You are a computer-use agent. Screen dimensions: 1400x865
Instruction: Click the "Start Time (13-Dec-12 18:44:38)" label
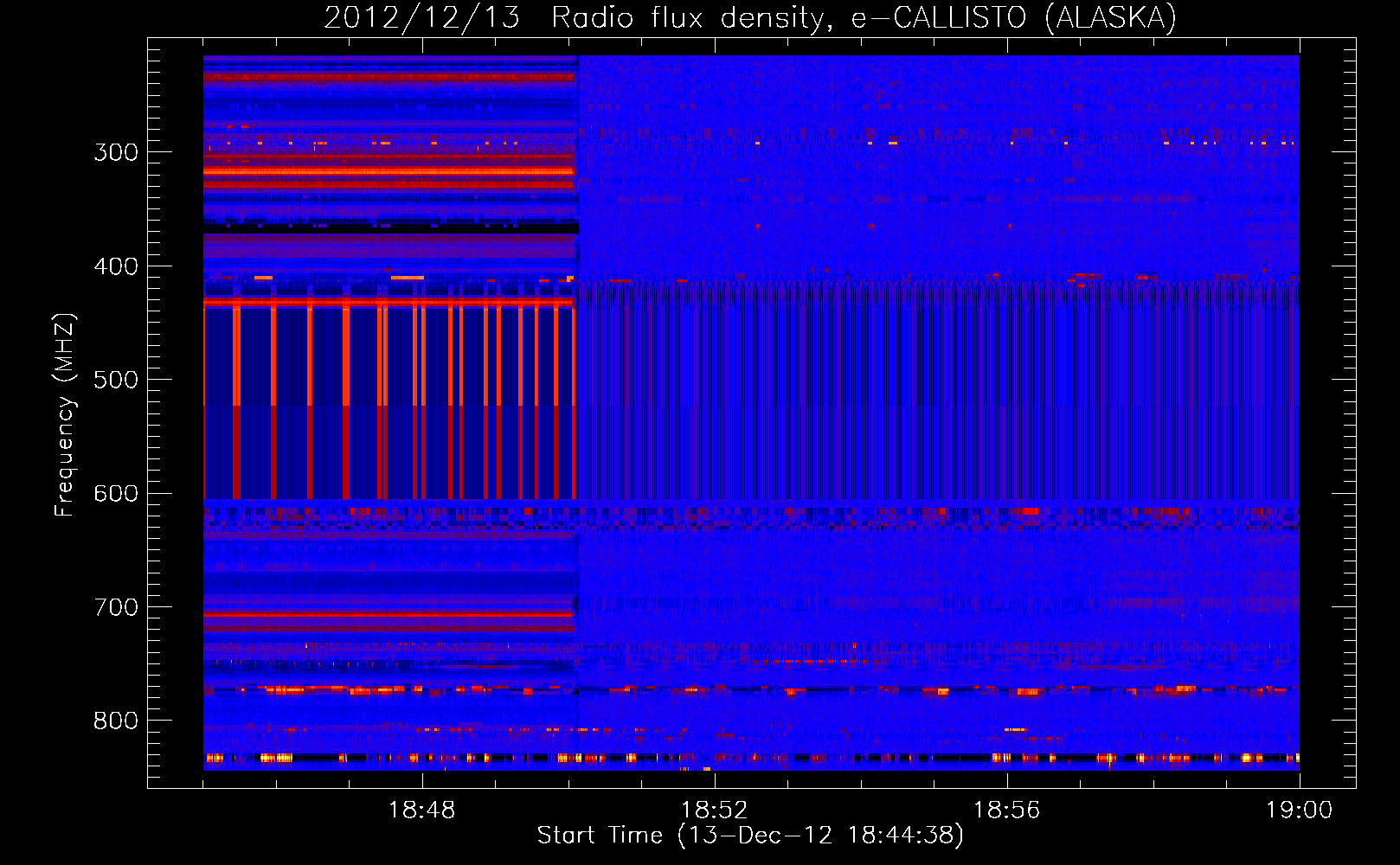[x=750, y=836]
